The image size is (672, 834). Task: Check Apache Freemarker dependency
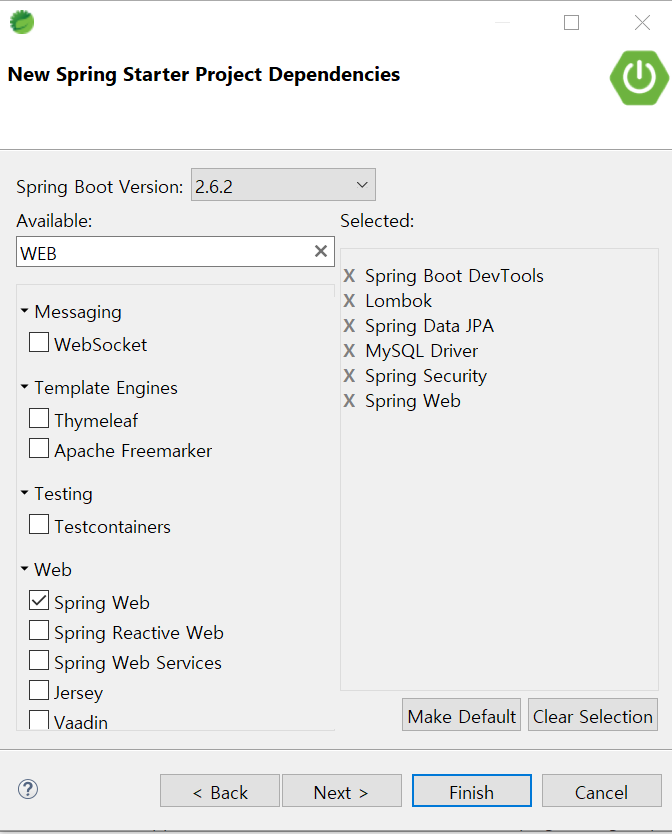[39, 448]
